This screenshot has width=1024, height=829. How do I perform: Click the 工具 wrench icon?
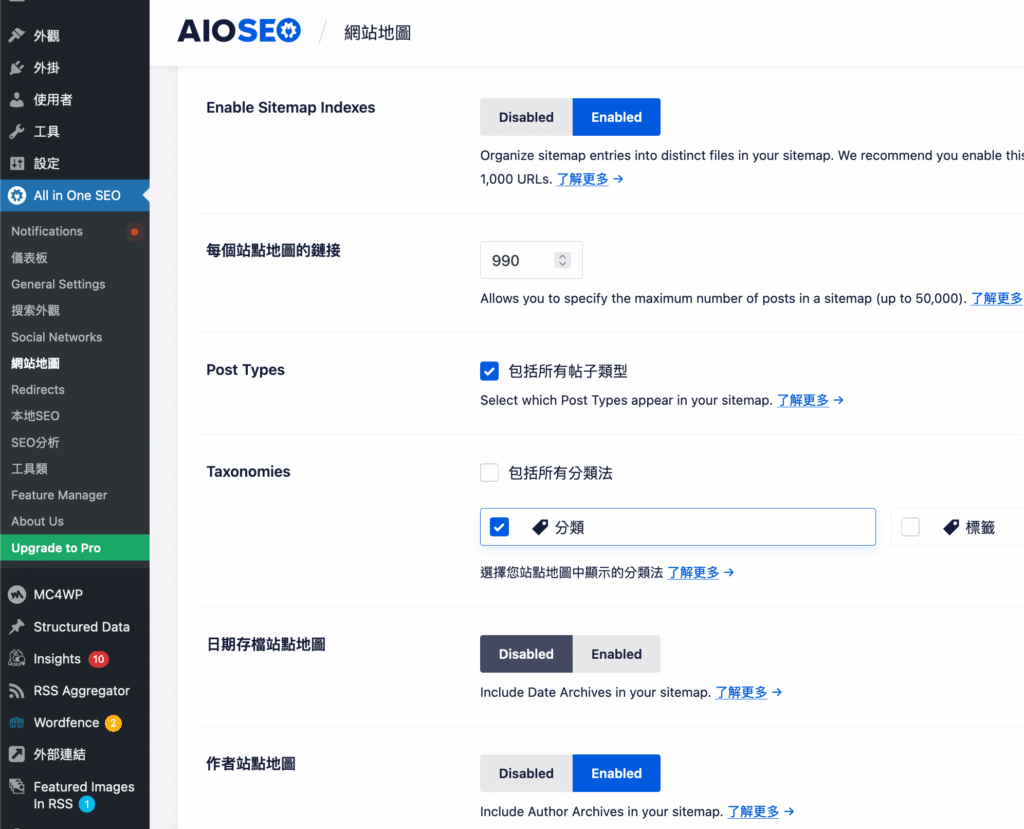(x=17, y=131)
